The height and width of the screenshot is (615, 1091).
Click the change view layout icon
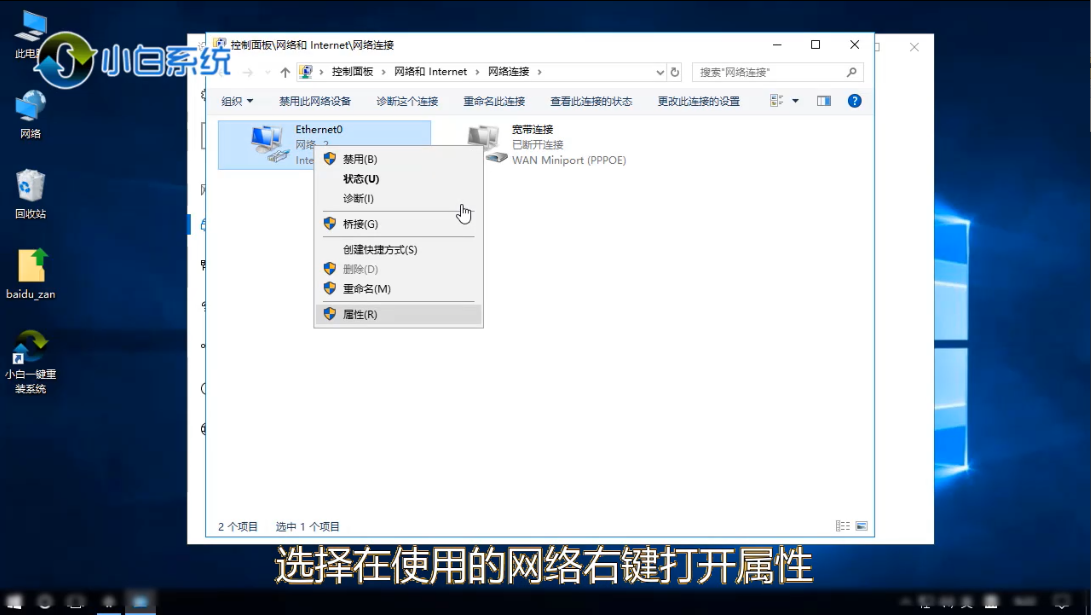pos(777,101)
